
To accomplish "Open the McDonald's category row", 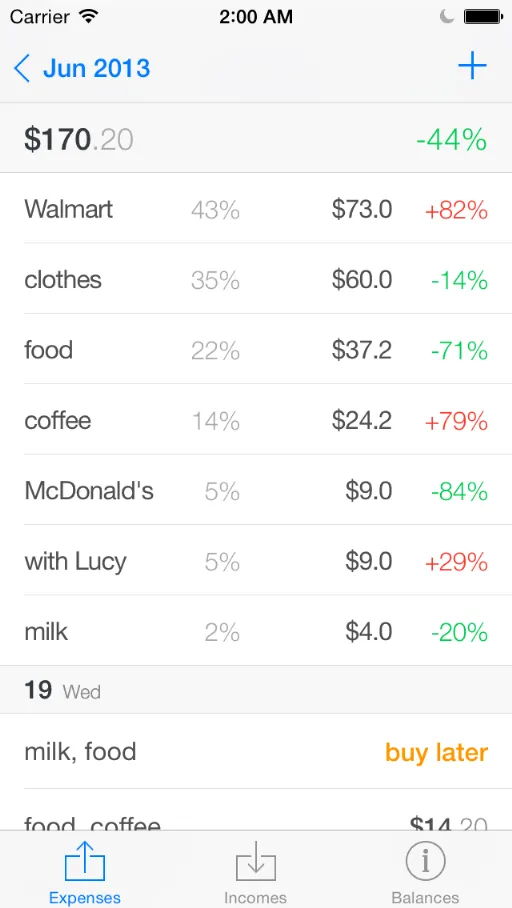I will pyautogui.click(x=256, y=490).
